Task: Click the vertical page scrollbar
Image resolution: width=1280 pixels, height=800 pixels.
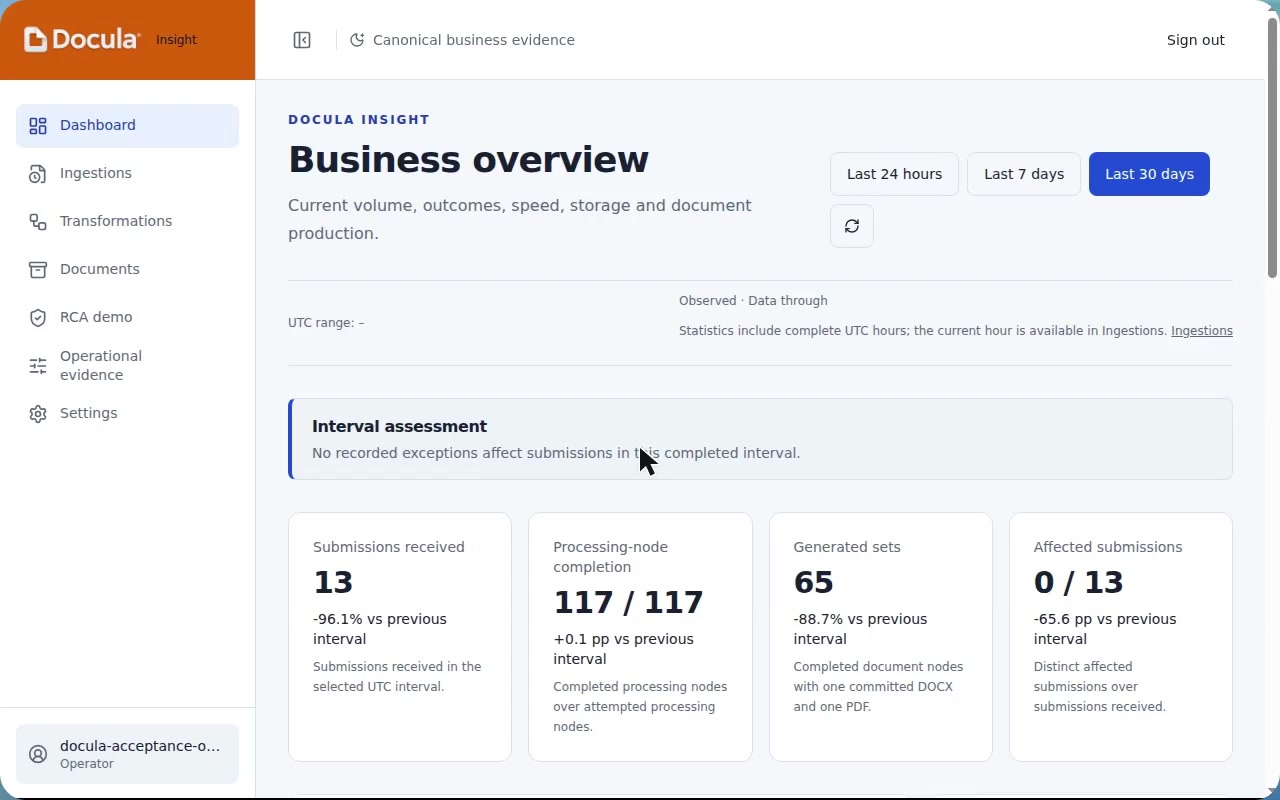Action: 1272,148
